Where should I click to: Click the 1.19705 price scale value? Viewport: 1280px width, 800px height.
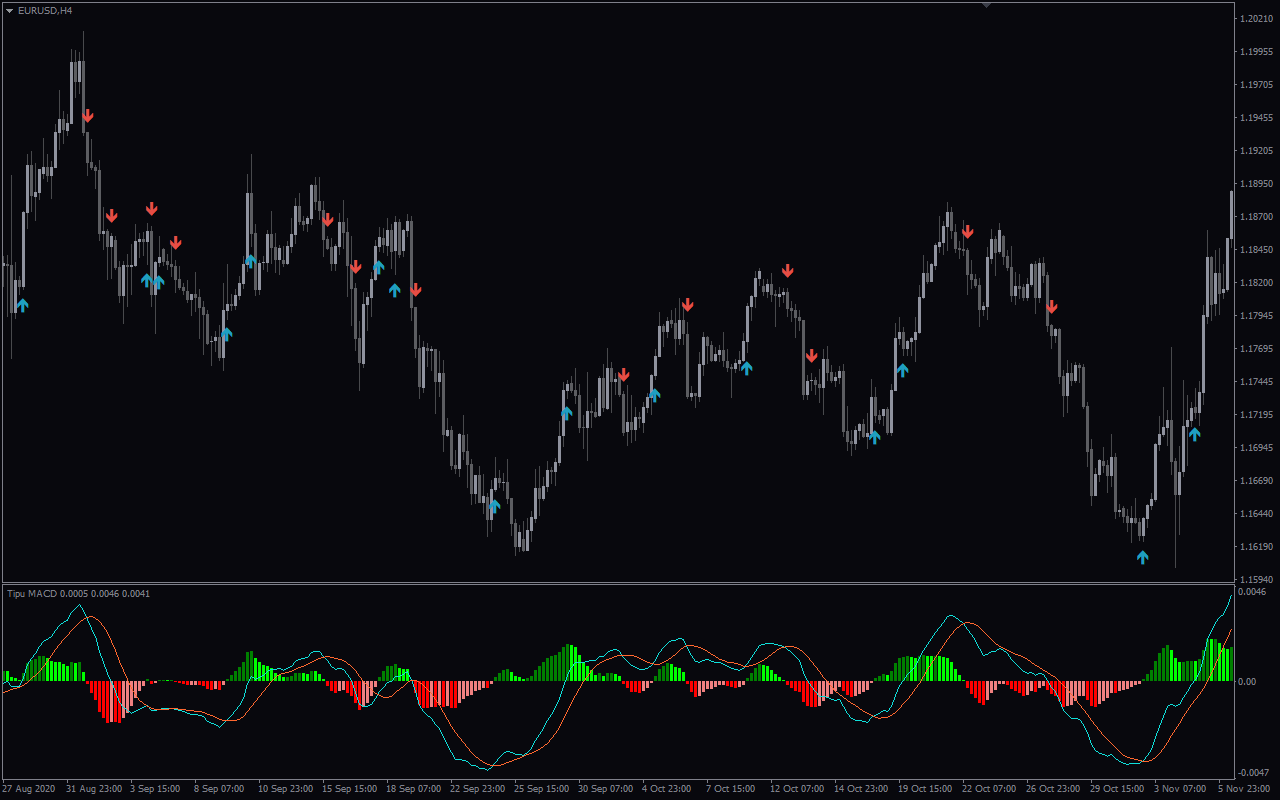pos(1255,85)
